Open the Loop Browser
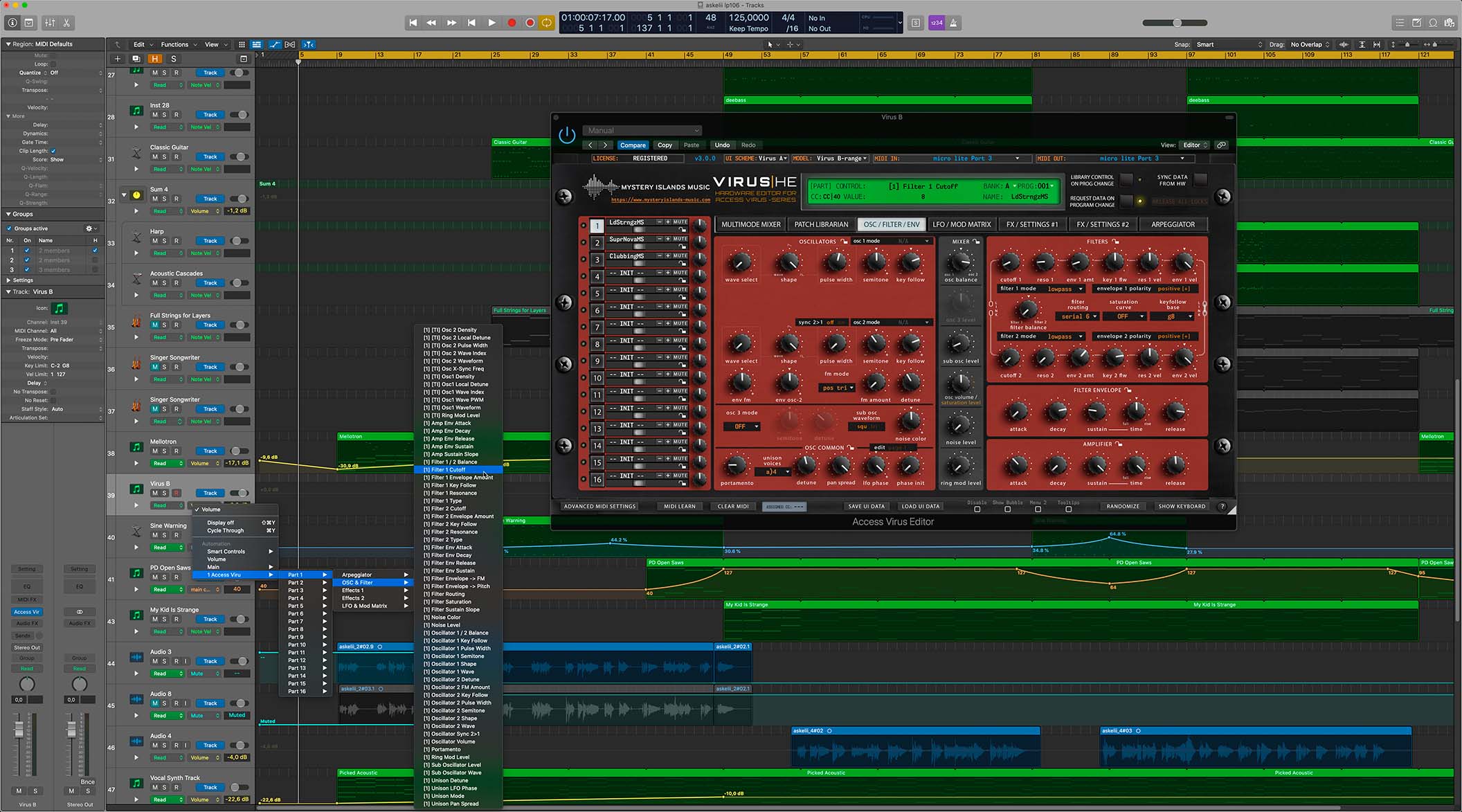 point(1433,23)
